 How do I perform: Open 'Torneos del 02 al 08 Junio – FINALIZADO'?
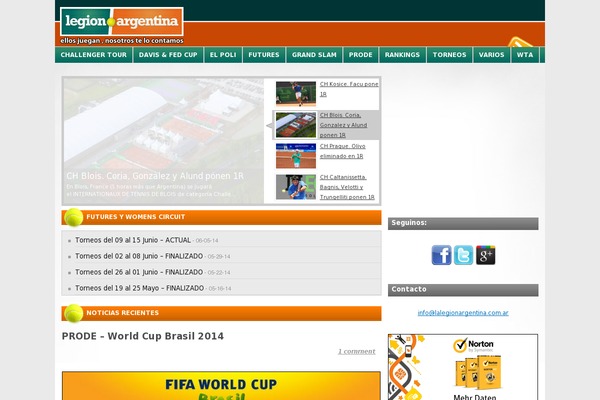pyautogui.click(x=139, y=256)
